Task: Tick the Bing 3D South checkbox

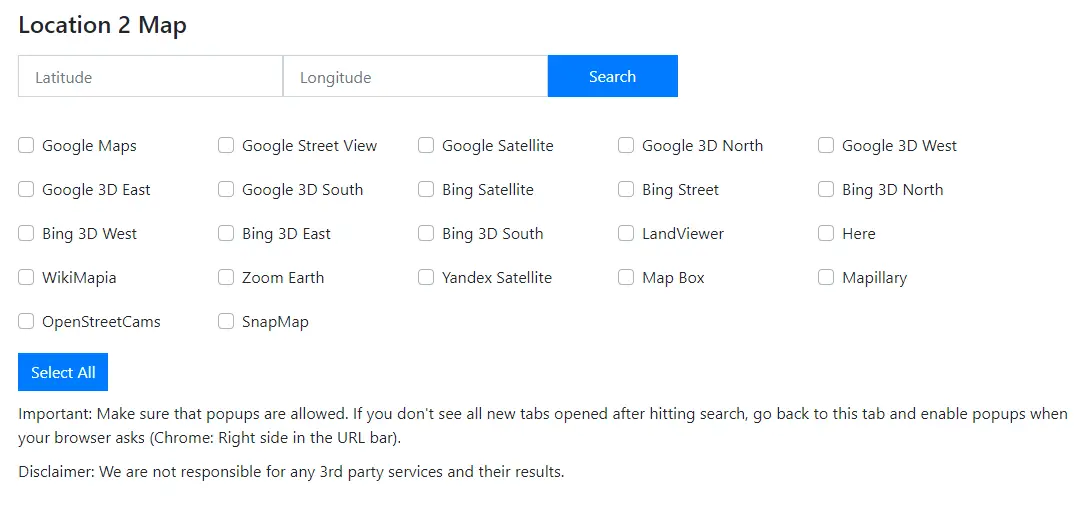Action: (426, 234)
